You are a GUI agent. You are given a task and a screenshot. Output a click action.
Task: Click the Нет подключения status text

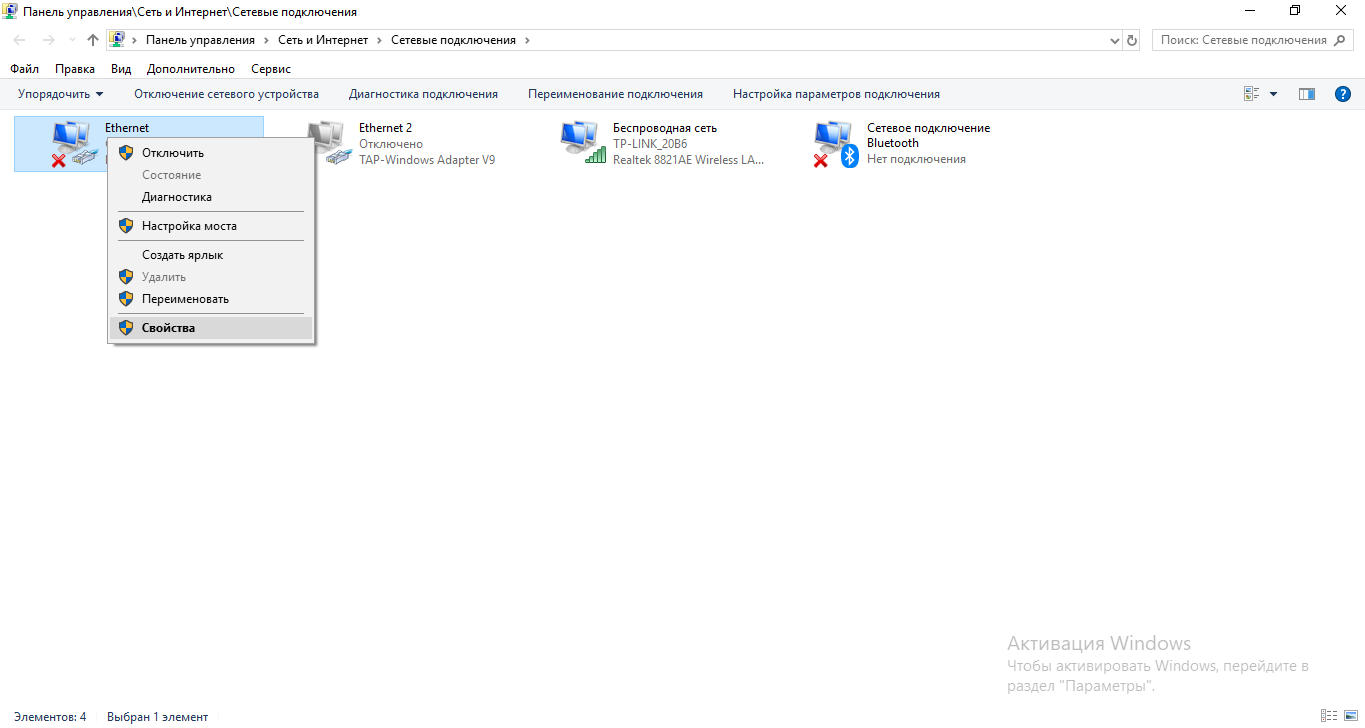tap(916, 159)
